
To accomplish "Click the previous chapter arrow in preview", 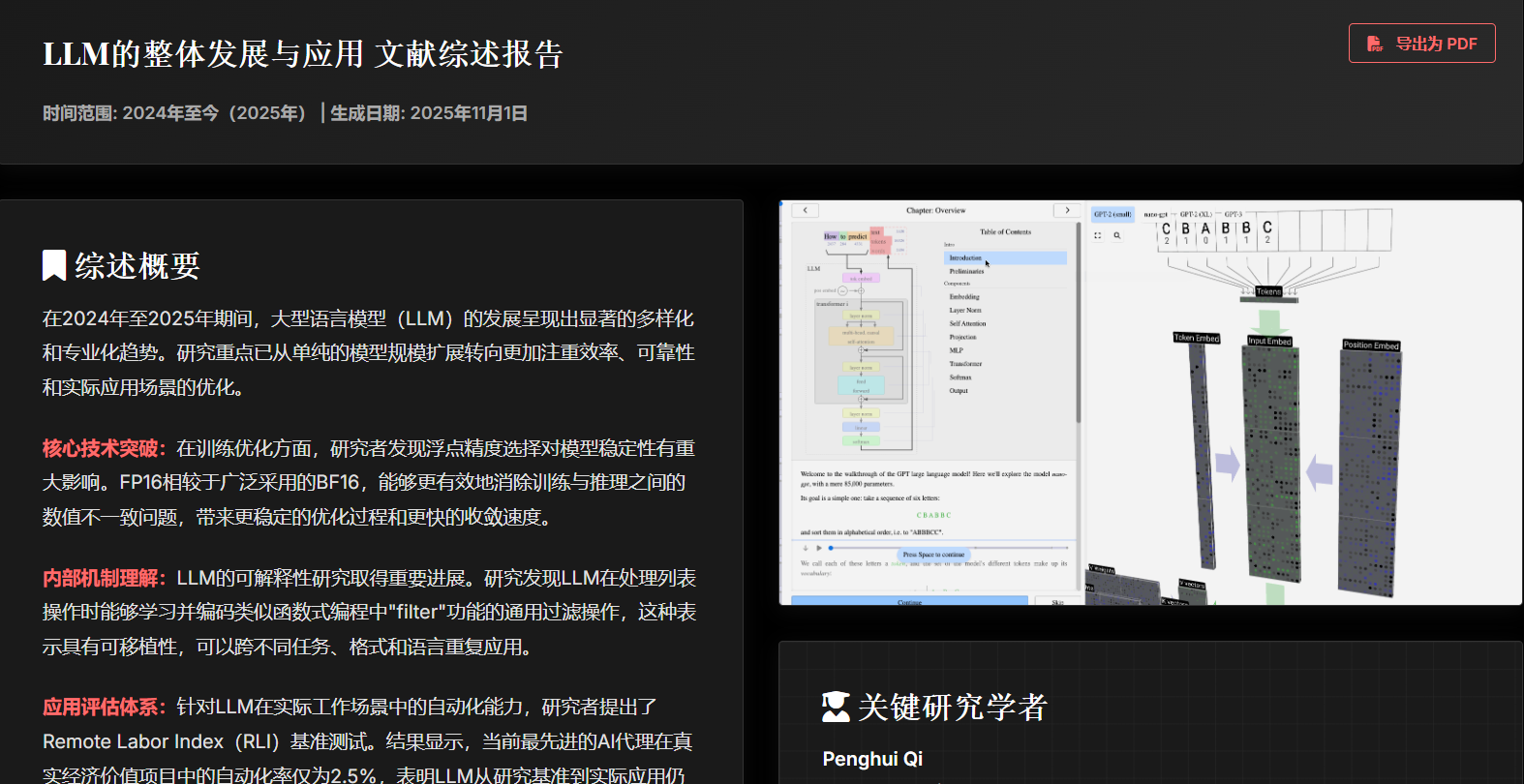I will pos(805,210).
